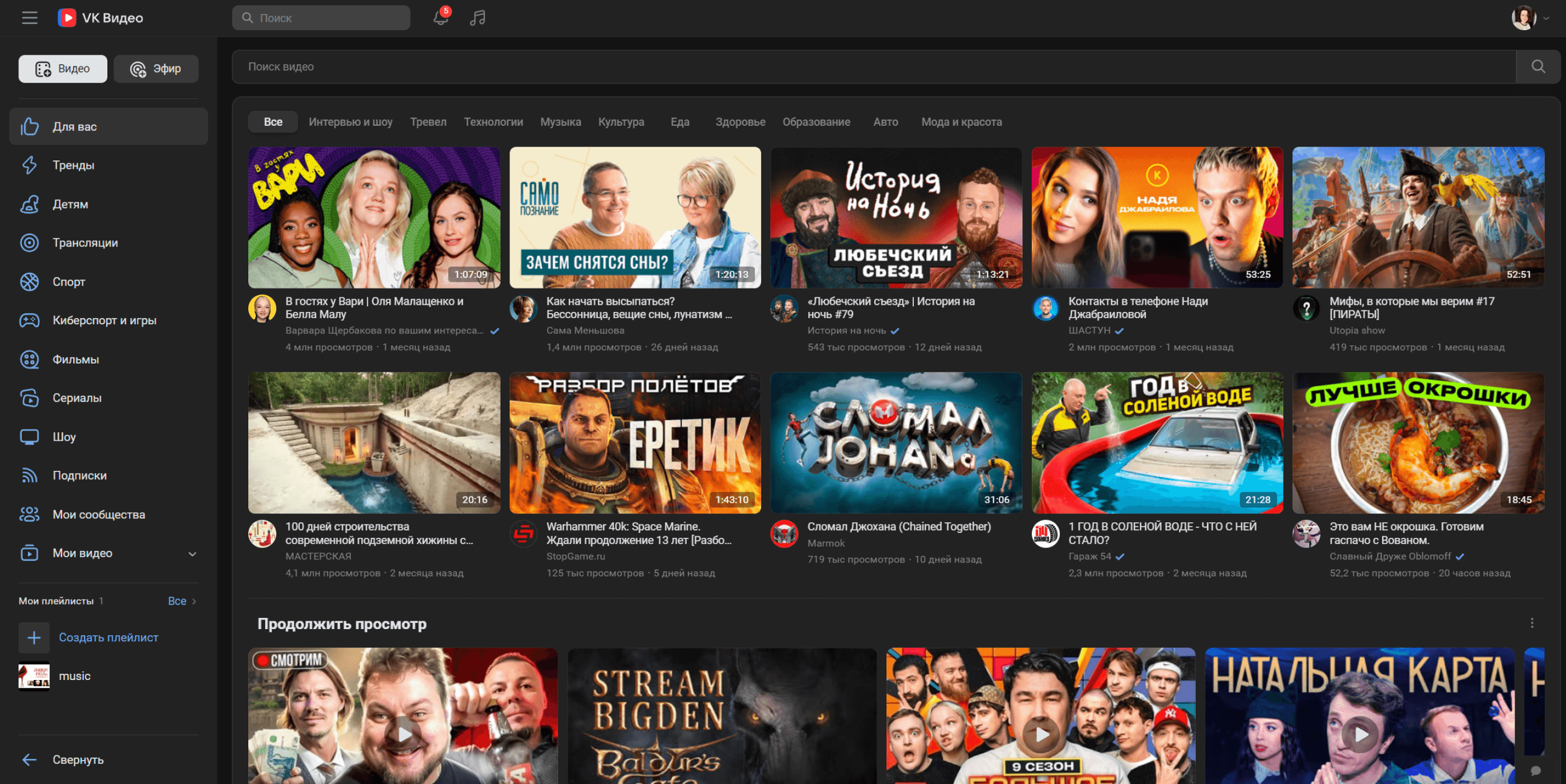Click the plus icon to create a playlist
Viewport: 1566px width, 784px height.
[34, 637]
